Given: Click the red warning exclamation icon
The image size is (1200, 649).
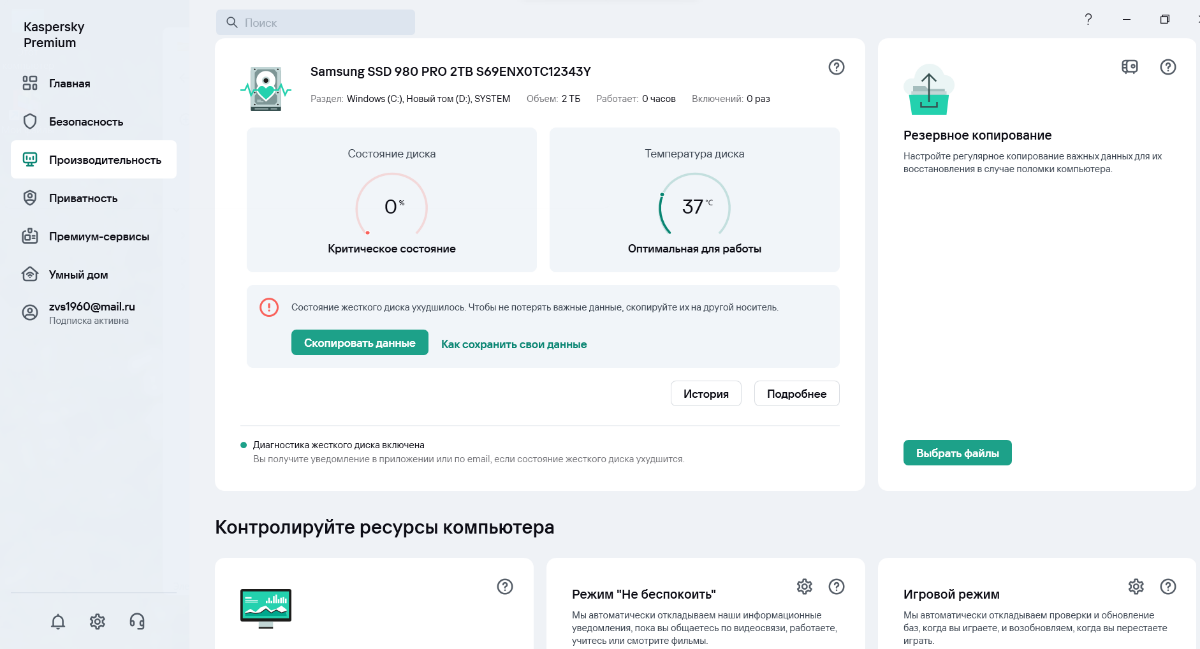Looking at the screenshot, I should click(x=269, y=307).
